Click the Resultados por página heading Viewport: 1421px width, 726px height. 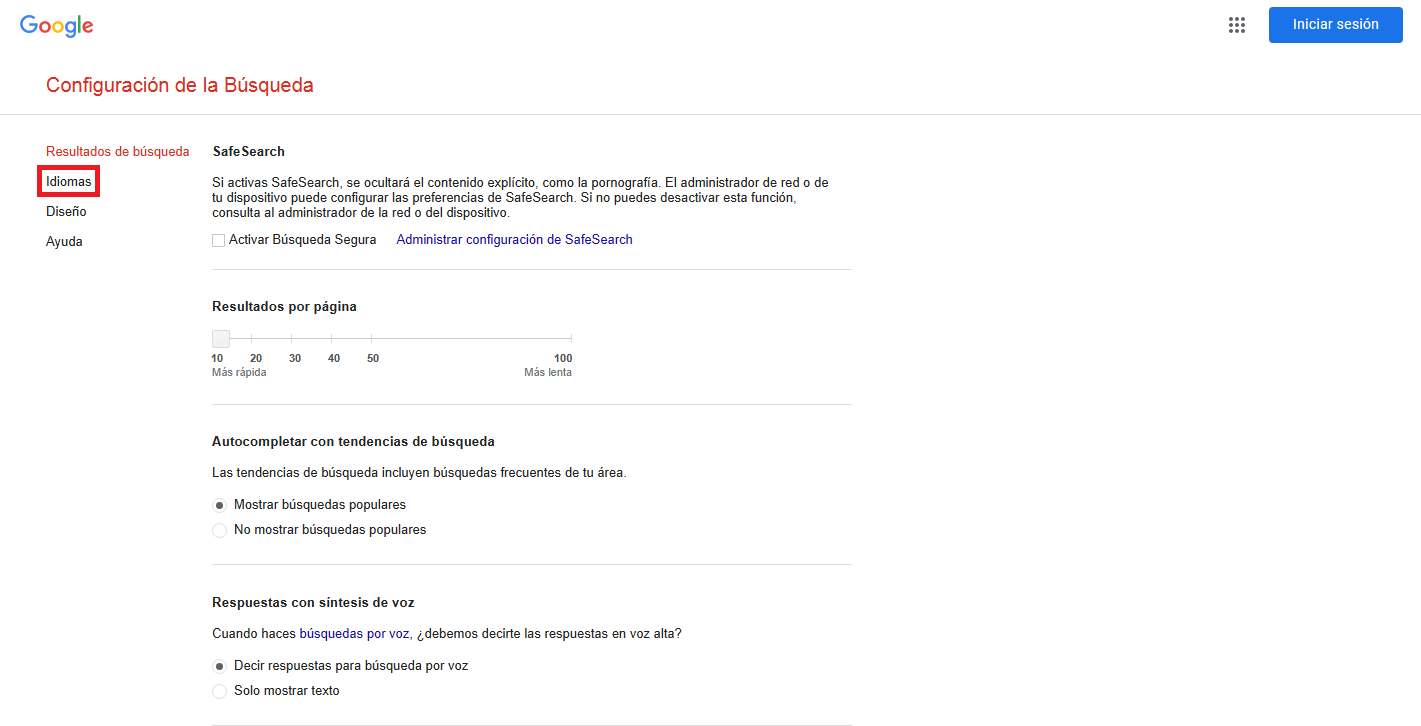point(284,307)
